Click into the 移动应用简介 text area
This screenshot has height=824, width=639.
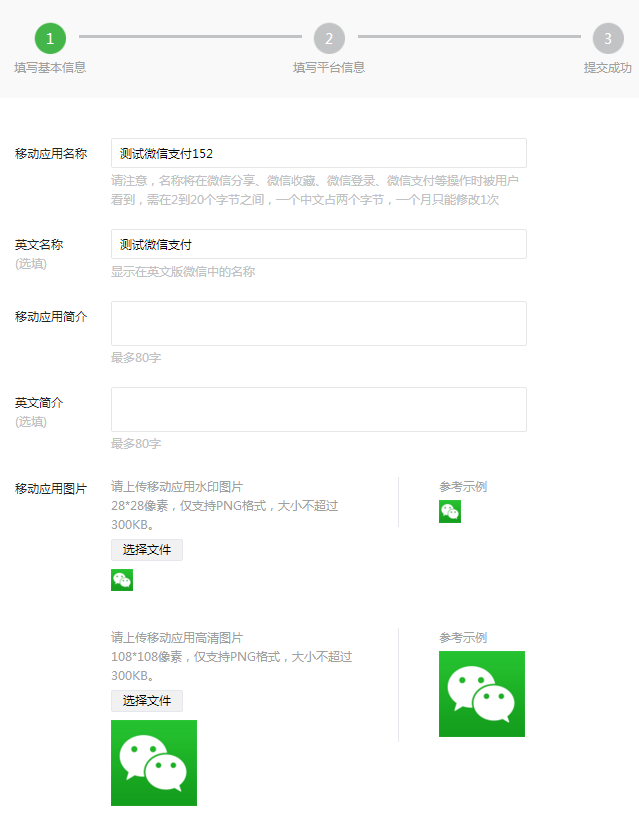(x=318, y=323)
